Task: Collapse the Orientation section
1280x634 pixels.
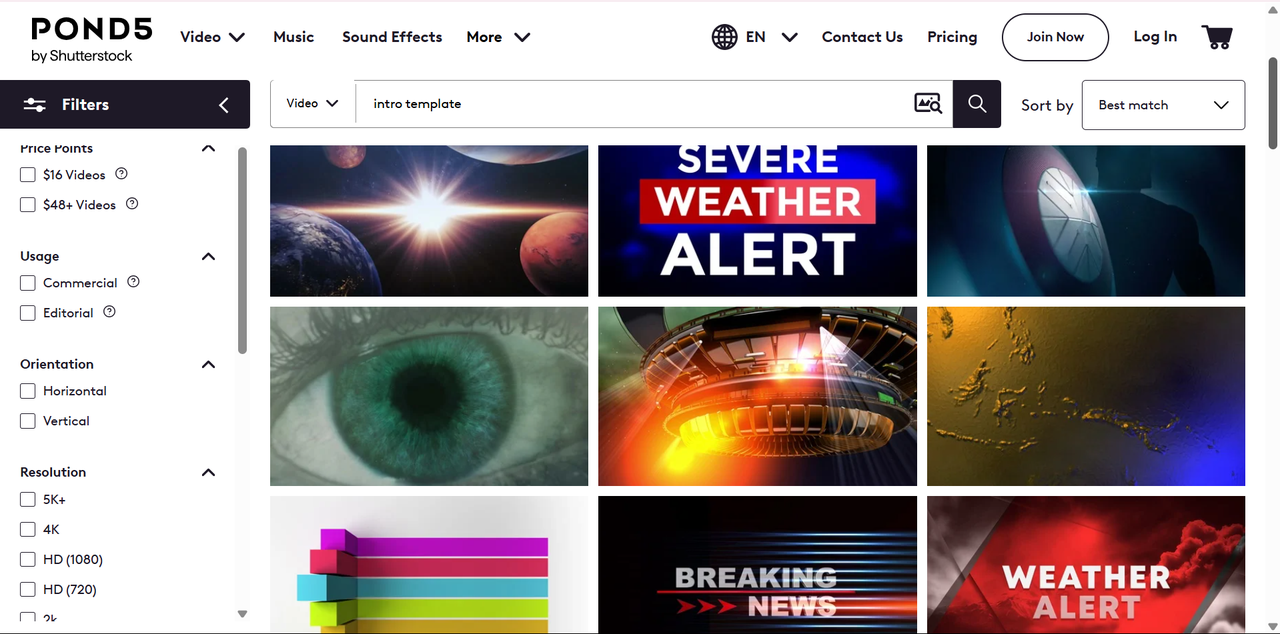Action: 208,364
